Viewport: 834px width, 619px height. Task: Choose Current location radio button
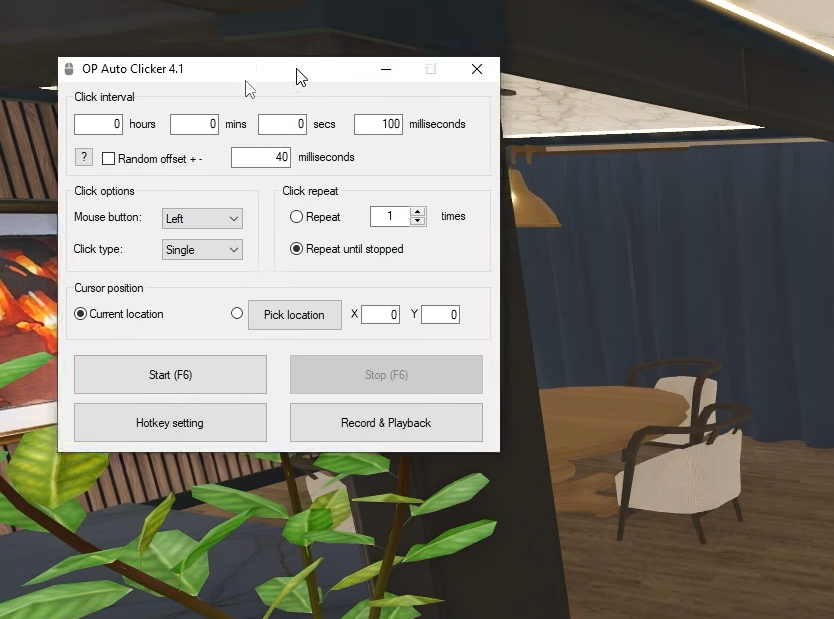click(80, 314)
